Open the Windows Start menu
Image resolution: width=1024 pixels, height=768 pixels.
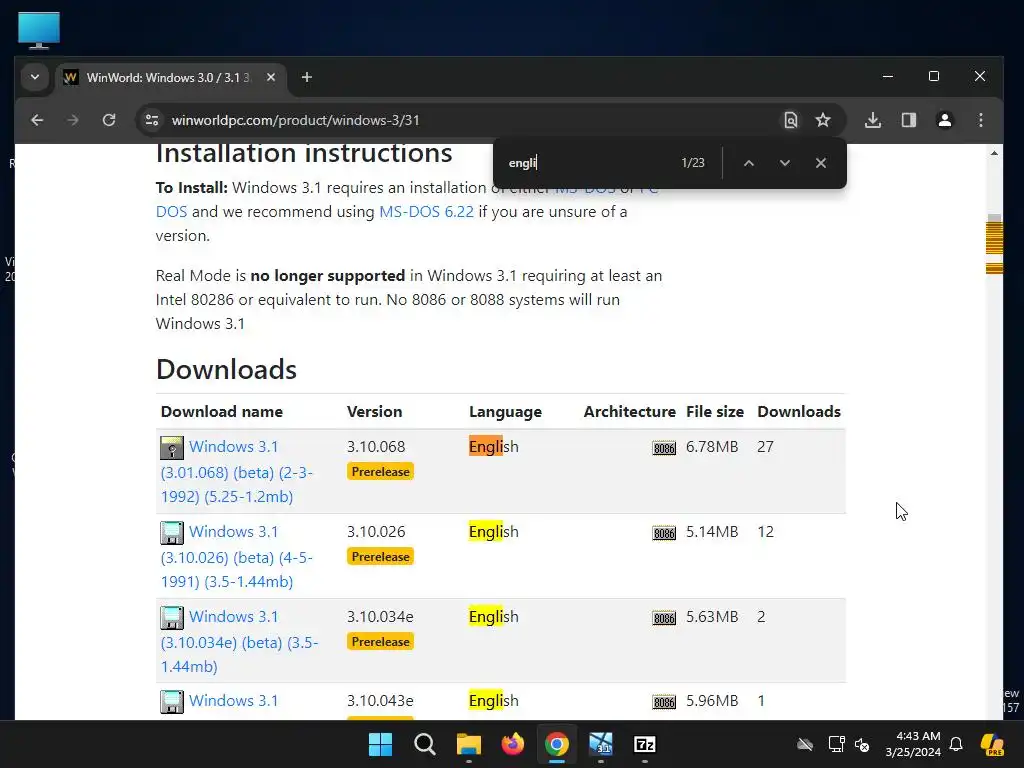380,744
